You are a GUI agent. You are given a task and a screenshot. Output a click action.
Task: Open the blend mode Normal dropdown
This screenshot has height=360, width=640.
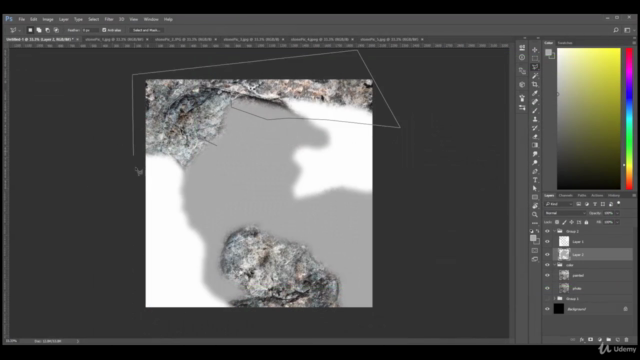click(x=565, y=213)
